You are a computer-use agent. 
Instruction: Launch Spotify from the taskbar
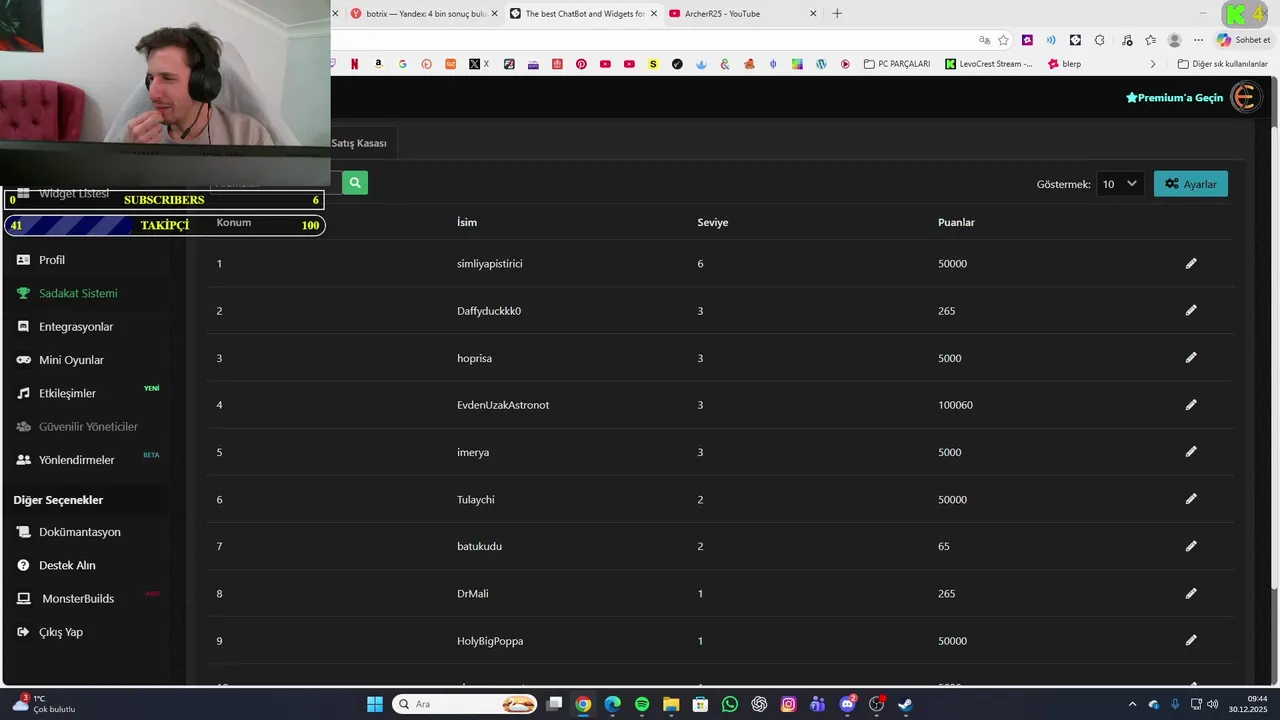(642, 704)
